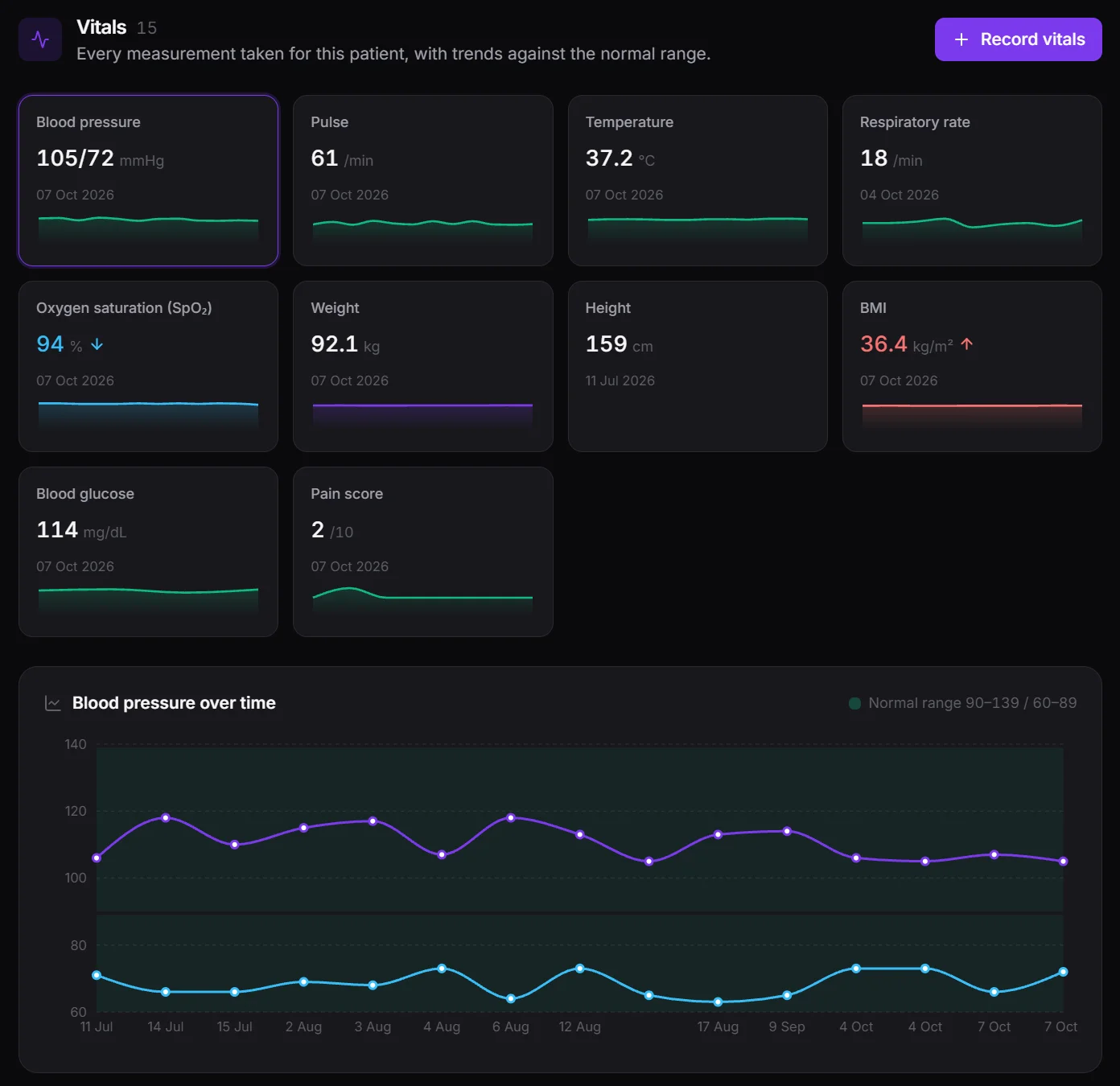Click the "9 Sep" x-axis label
The height and width of the screenshot is (1086, 1120).
coord(787,1026)
